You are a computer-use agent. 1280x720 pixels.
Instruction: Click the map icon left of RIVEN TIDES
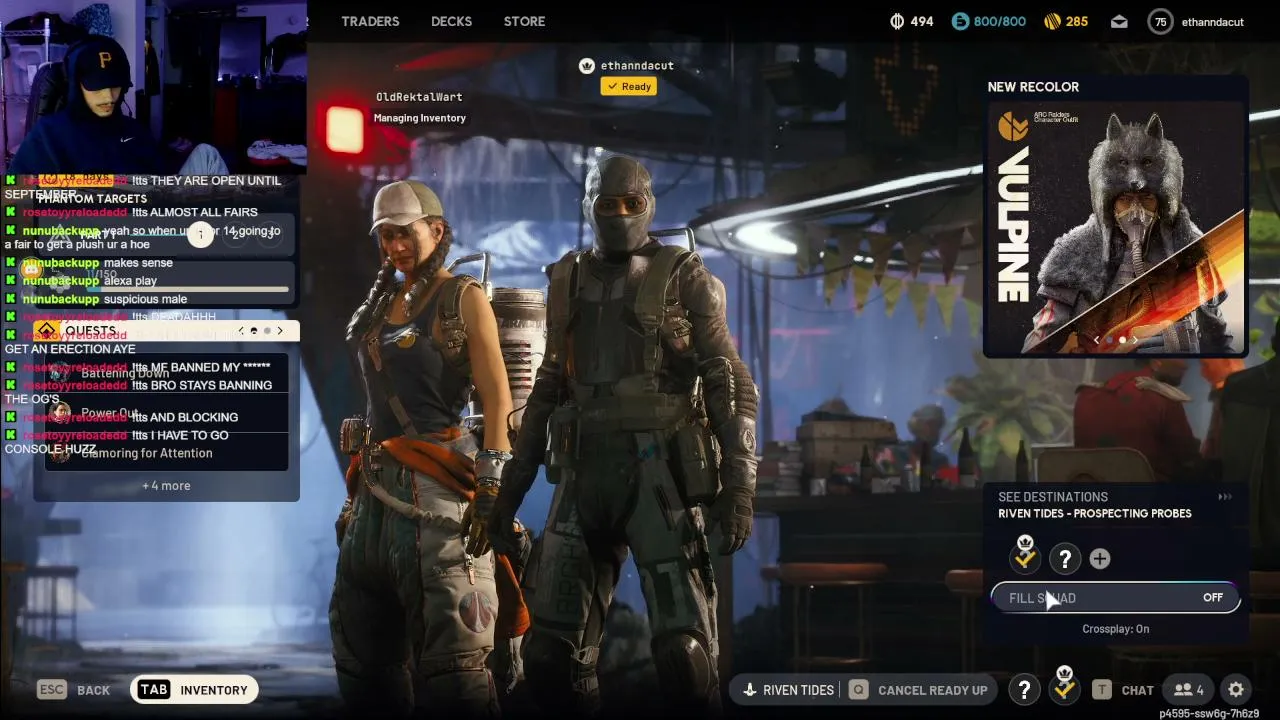(750, 690)
